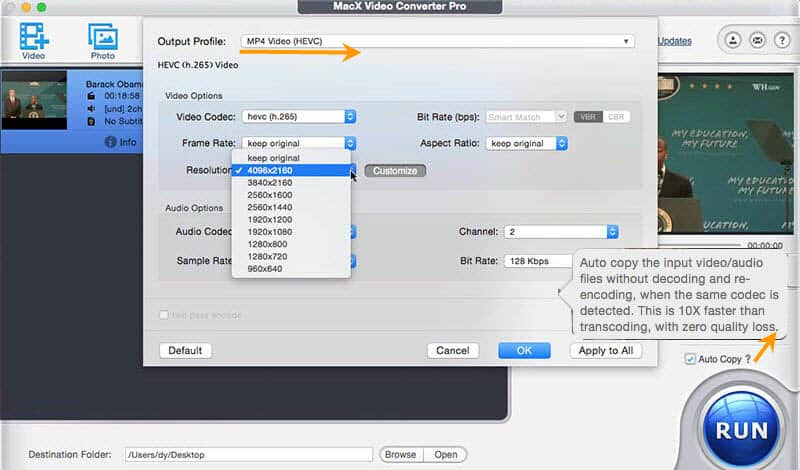Click the video preview pane

pyautogui.click(x=726, y=153)
